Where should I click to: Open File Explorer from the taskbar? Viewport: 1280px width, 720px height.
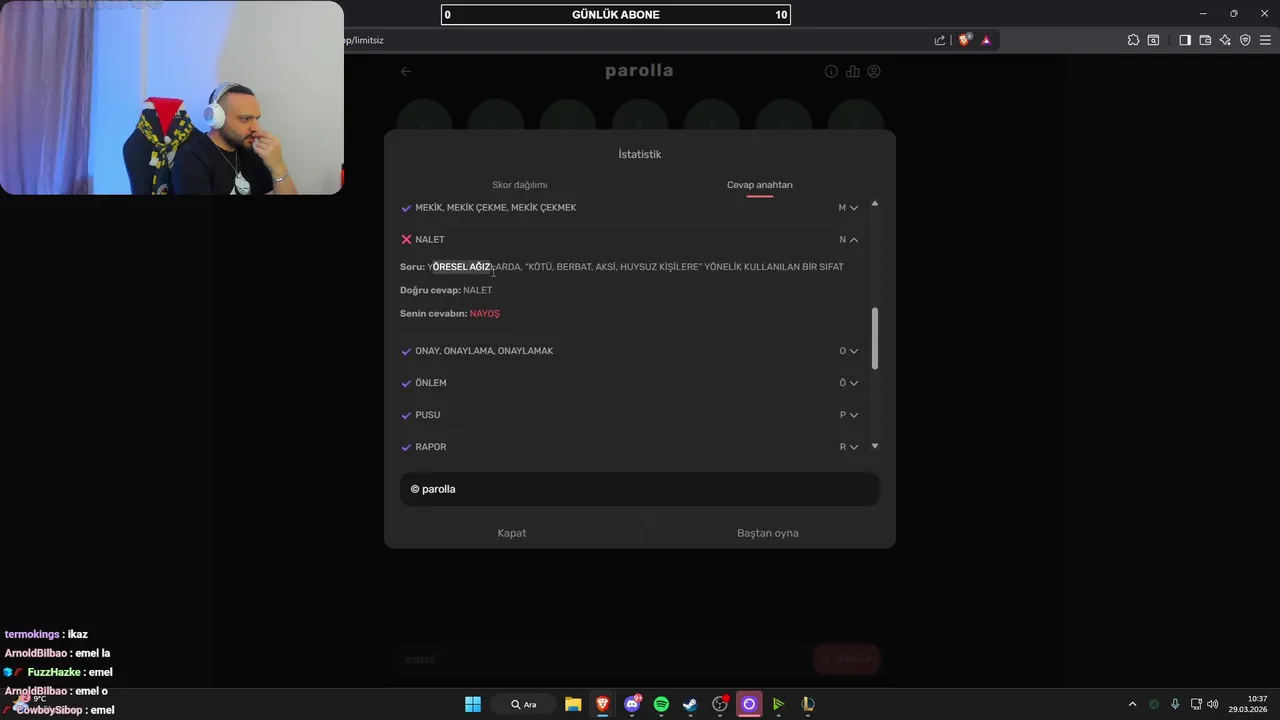click(x=573, y=704)
